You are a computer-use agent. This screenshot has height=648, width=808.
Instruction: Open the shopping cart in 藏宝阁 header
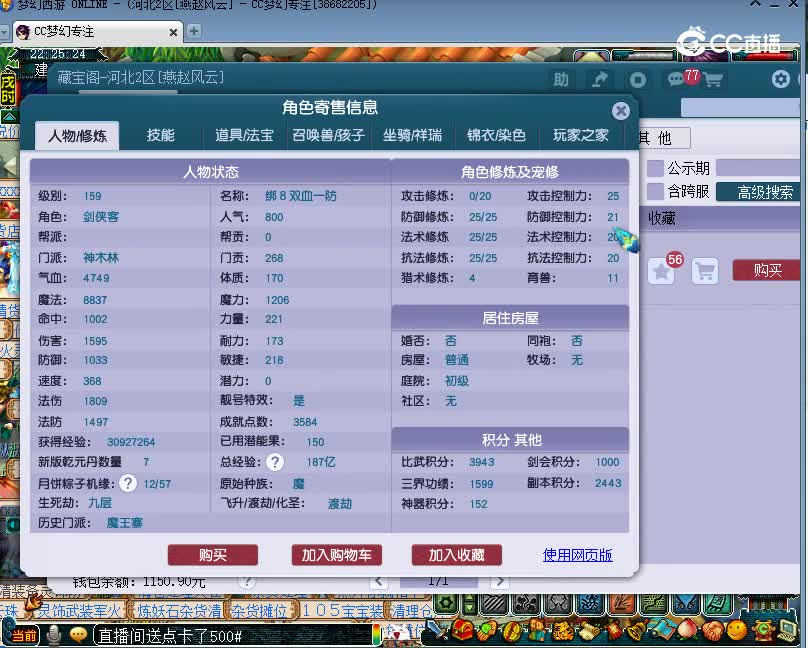coord(713,80)
